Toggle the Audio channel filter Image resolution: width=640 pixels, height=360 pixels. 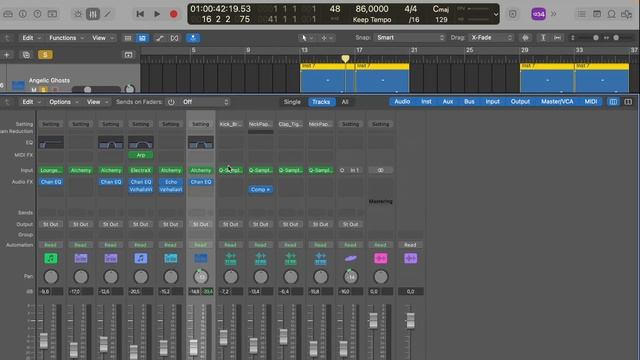[x=402, y=102]
